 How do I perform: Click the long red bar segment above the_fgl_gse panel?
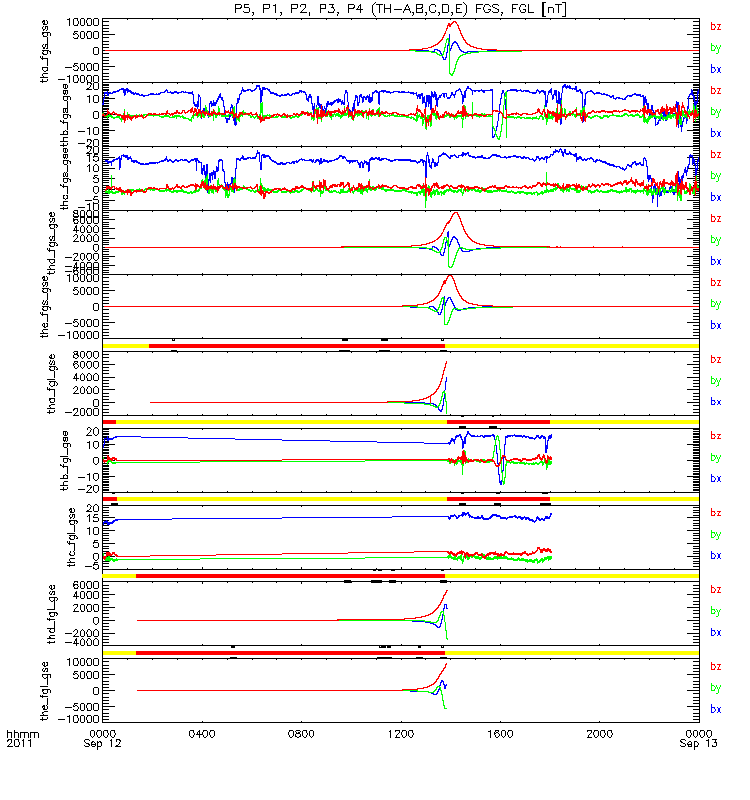click(x=290, y=653)
